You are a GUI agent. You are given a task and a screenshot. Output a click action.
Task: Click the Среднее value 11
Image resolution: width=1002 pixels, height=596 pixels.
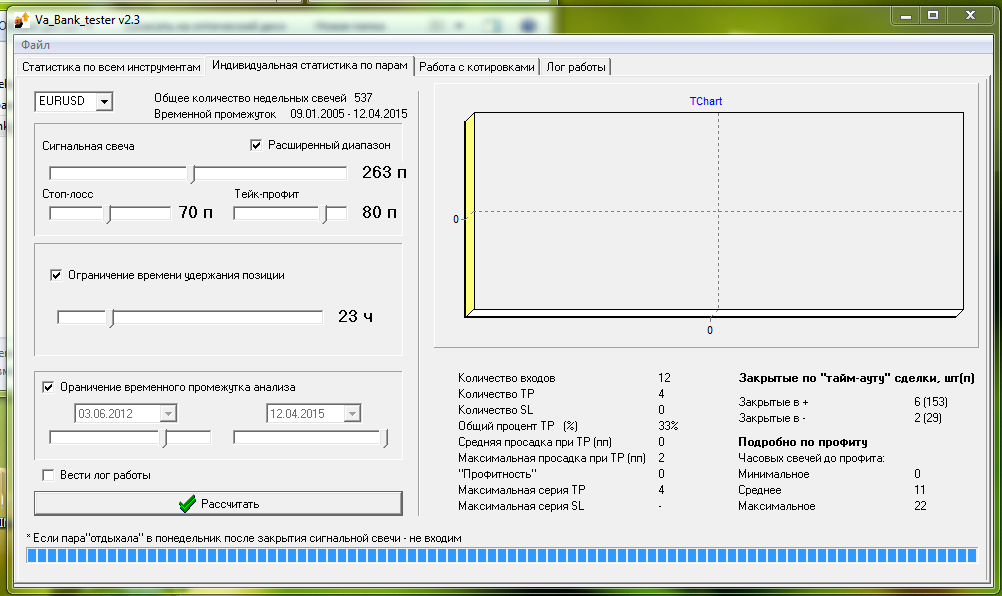pos(920,490)
